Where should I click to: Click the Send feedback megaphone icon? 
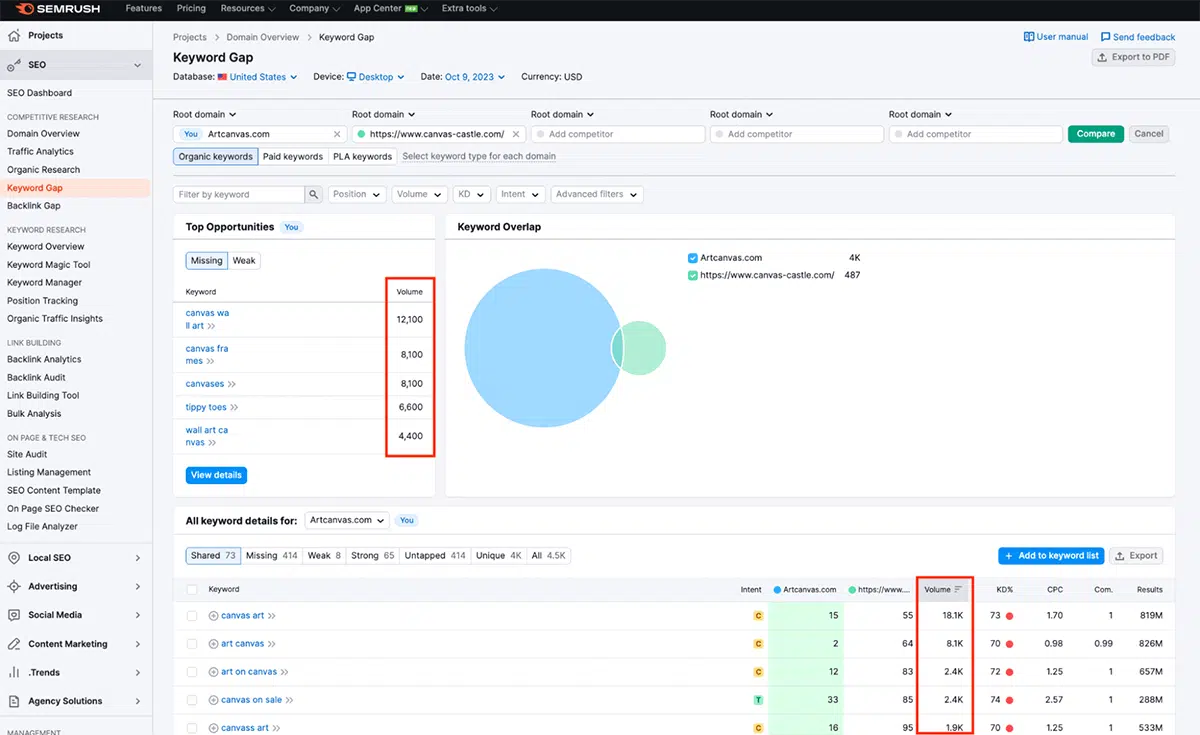tap(1105, 37)
